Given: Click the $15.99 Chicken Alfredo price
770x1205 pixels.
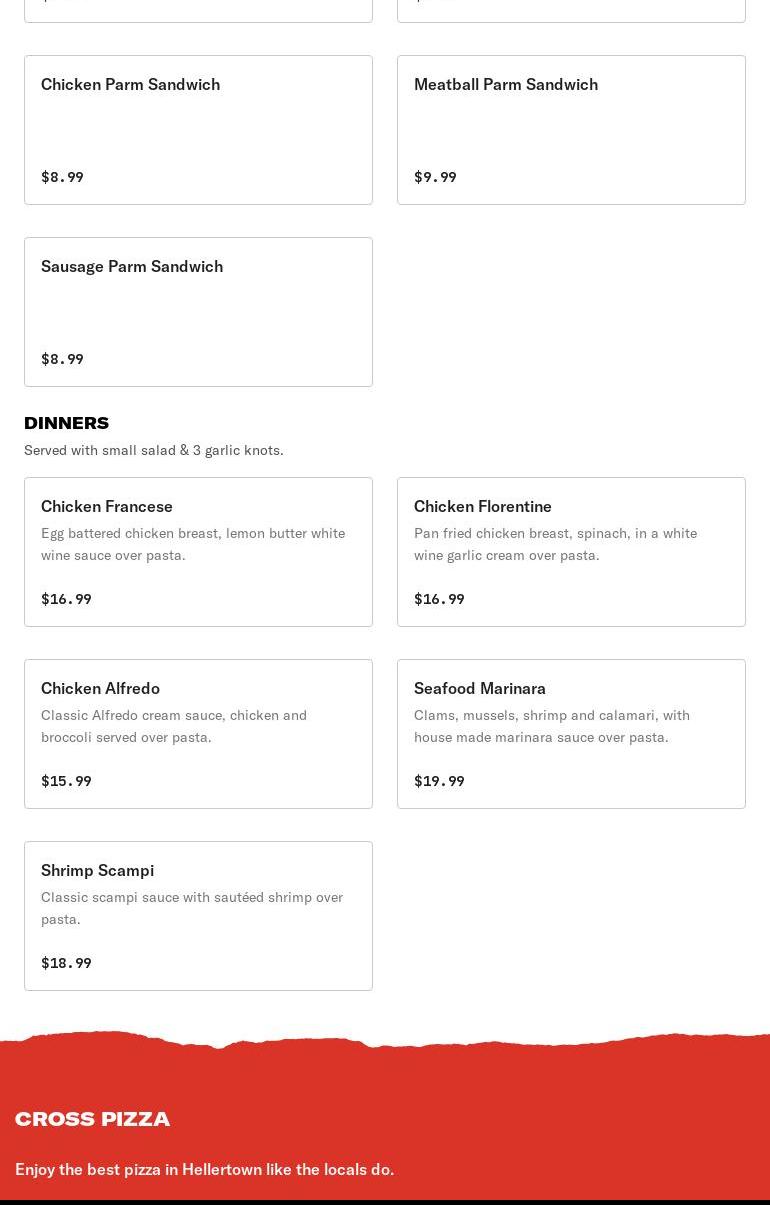Looking at the screenshot, I should click(66, 781).
